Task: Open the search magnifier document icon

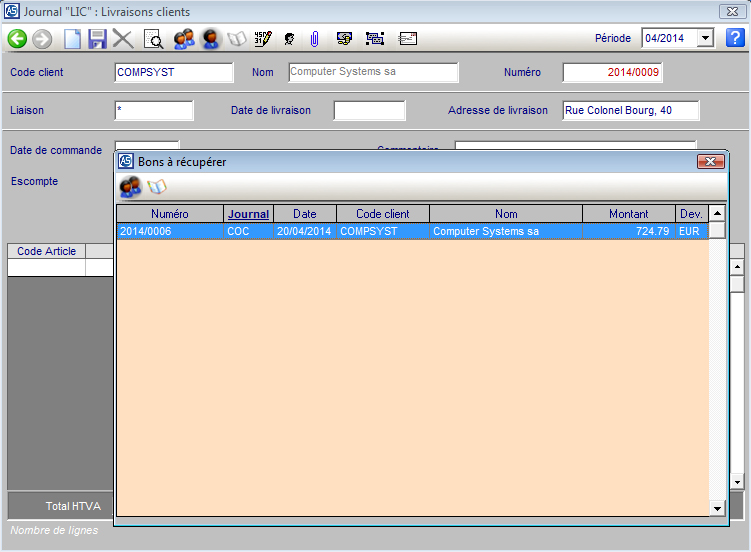Action: [x=153, y=39]
